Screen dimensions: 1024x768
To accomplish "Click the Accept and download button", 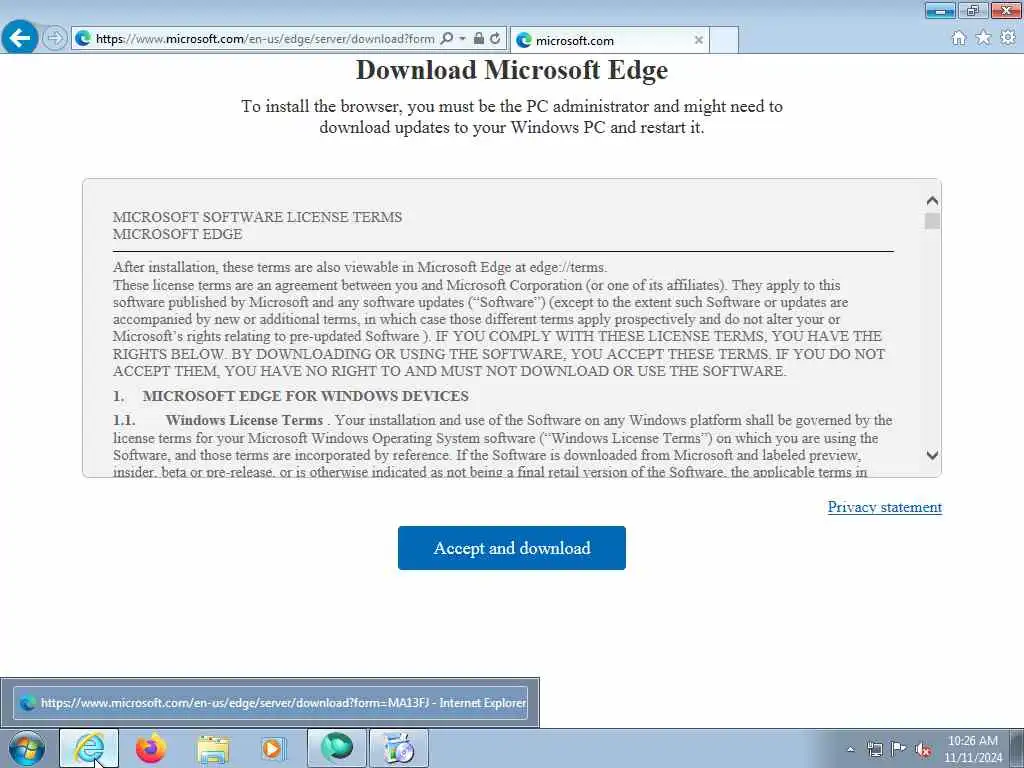I will pyautogui.click(x=511, y=548).
